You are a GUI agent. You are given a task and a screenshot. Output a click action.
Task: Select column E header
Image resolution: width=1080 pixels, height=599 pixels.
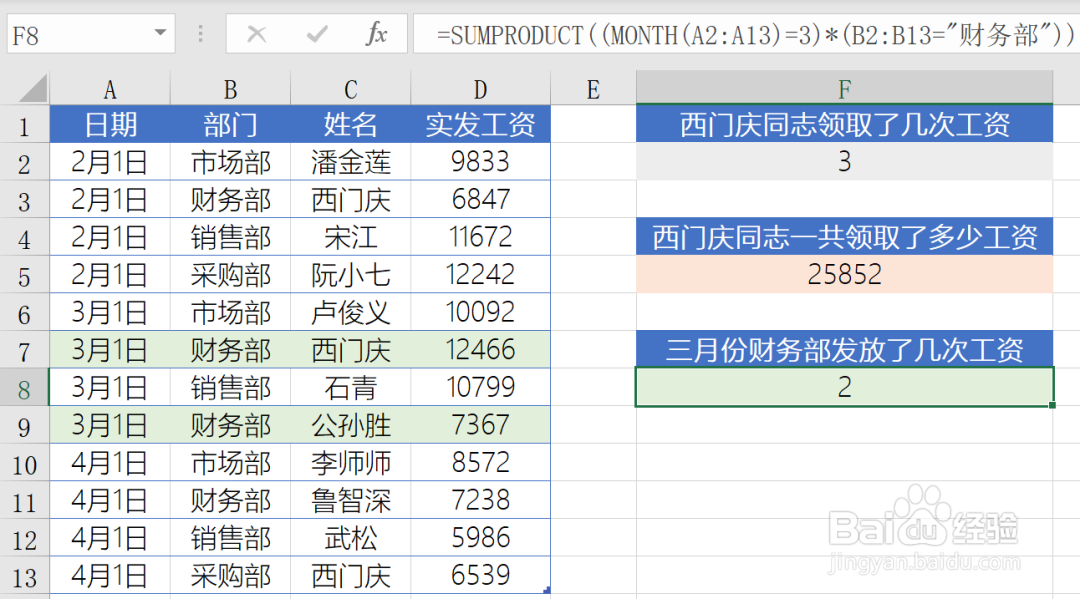coord(593,90)
